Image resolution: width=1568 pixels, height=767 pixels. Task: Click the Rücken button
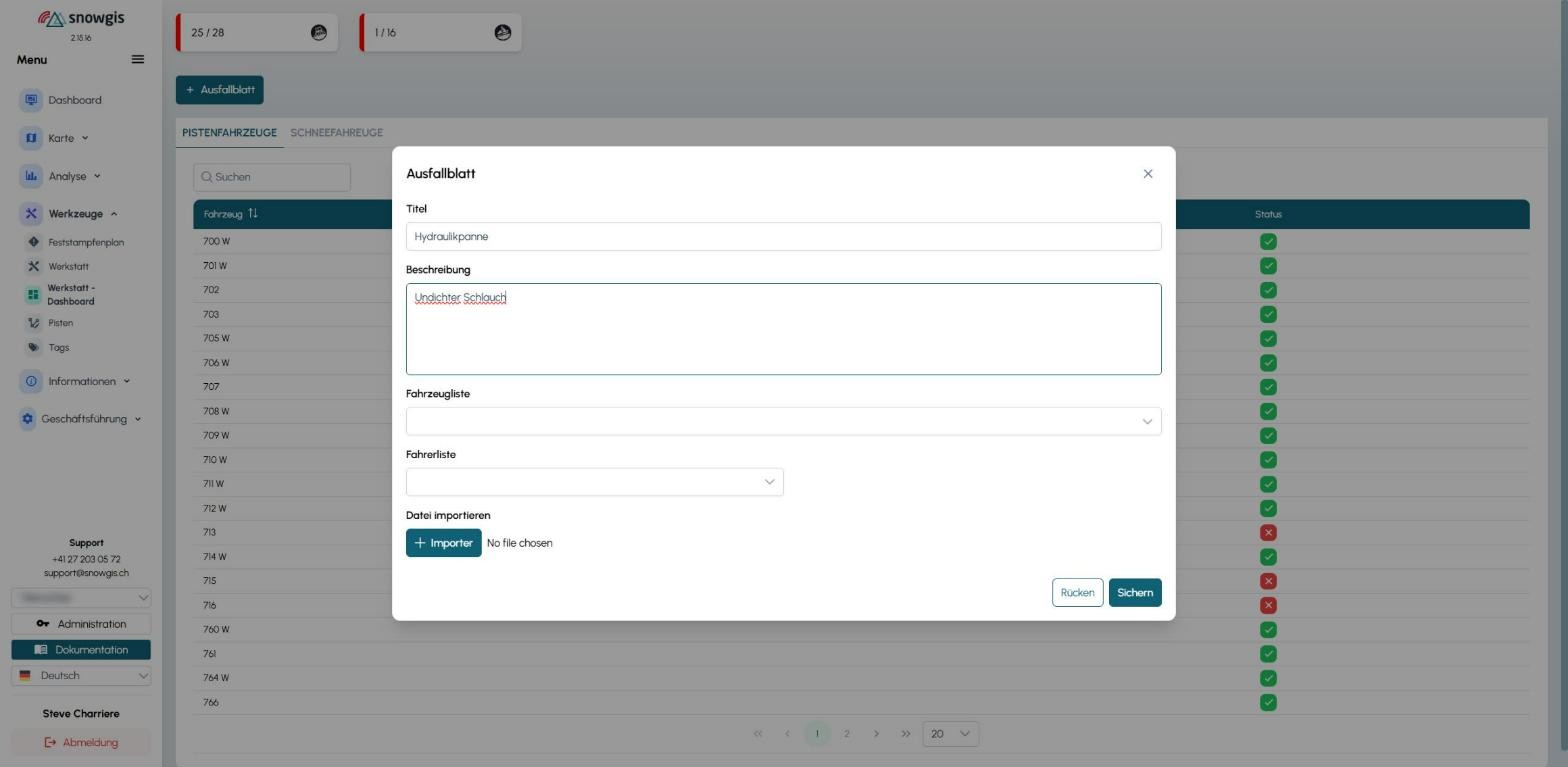[x=1077, y=593]
